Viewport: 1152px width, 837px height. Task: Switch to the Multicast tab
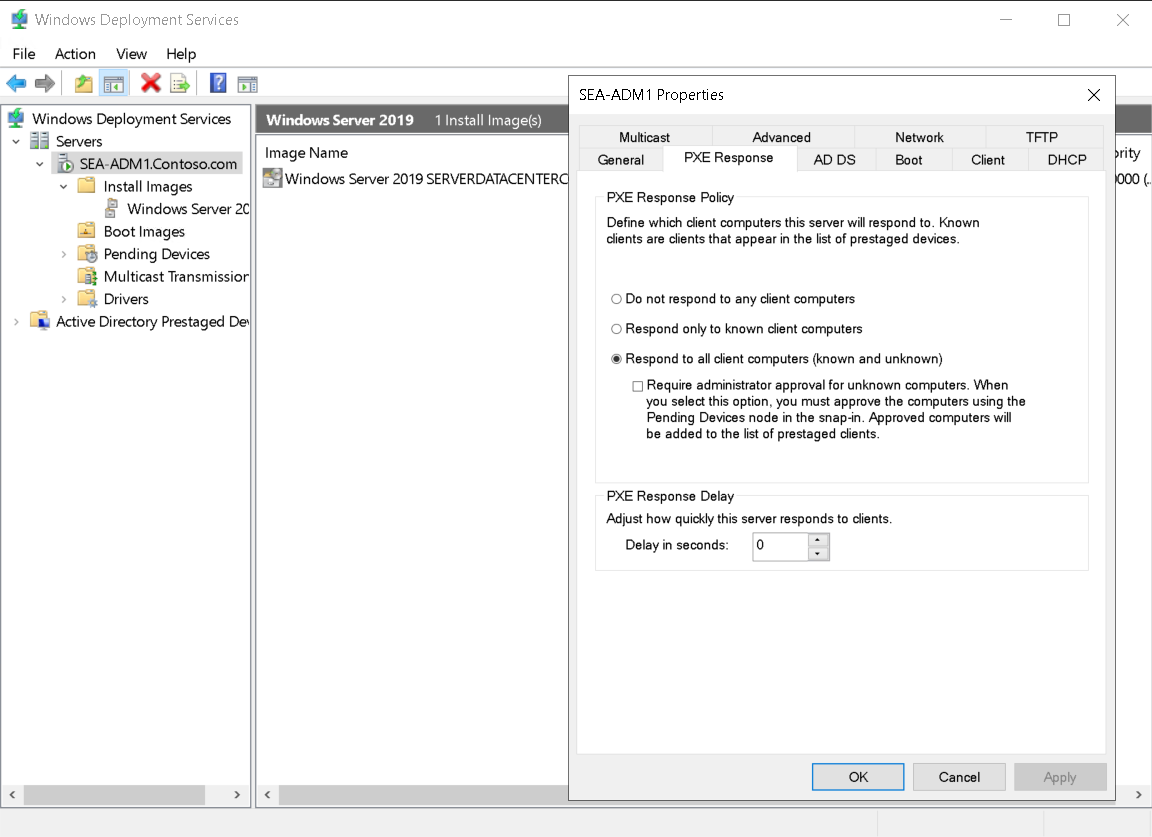(x=645, y=137)
